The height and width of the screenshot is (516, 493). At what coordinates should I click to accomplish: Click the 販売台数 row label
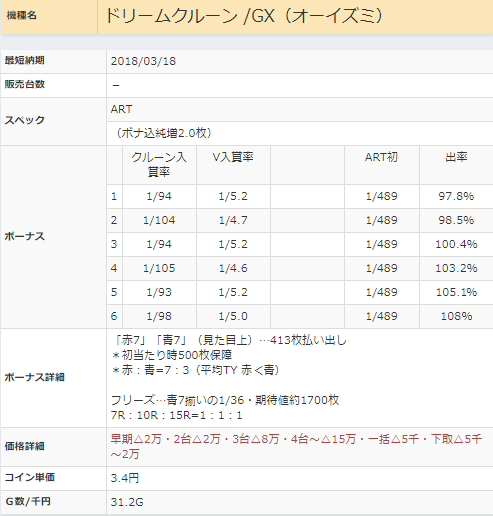pyautogui.click(x=25, y=84)
